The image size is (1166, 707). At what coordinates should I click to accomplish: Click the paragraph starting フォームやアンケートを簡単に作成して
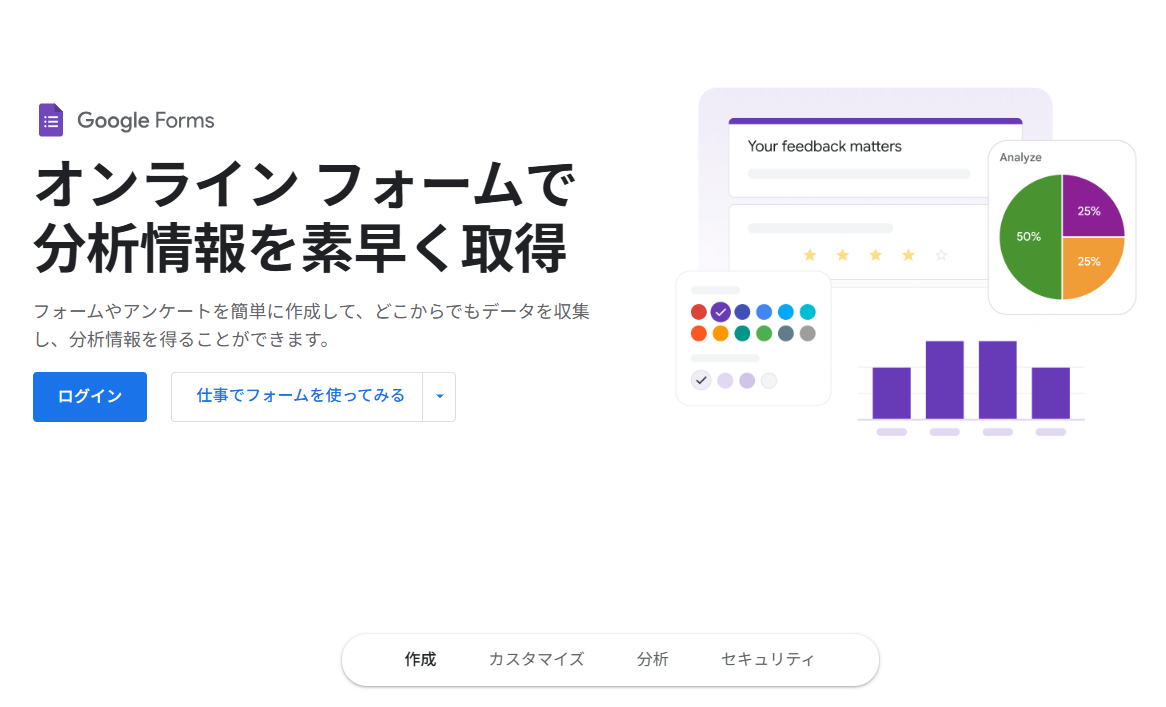(x=312, y=325)
